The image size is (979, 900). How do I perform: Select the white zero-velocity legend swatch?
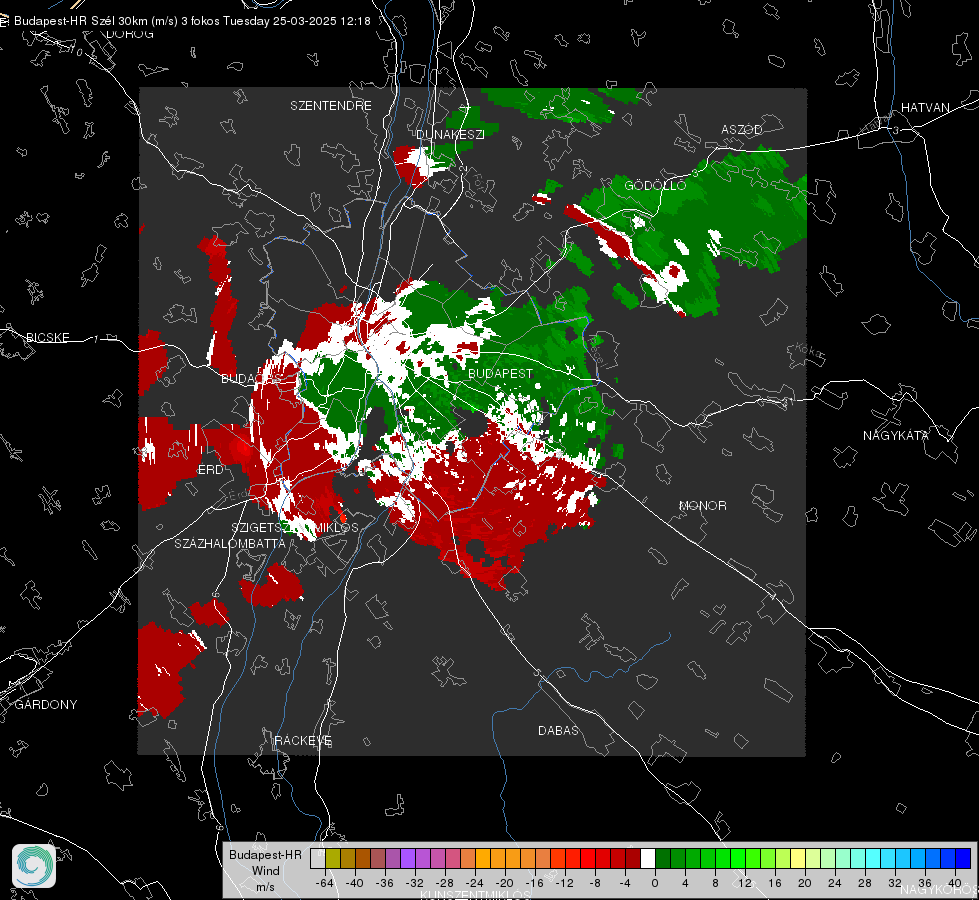click(648, 858)
